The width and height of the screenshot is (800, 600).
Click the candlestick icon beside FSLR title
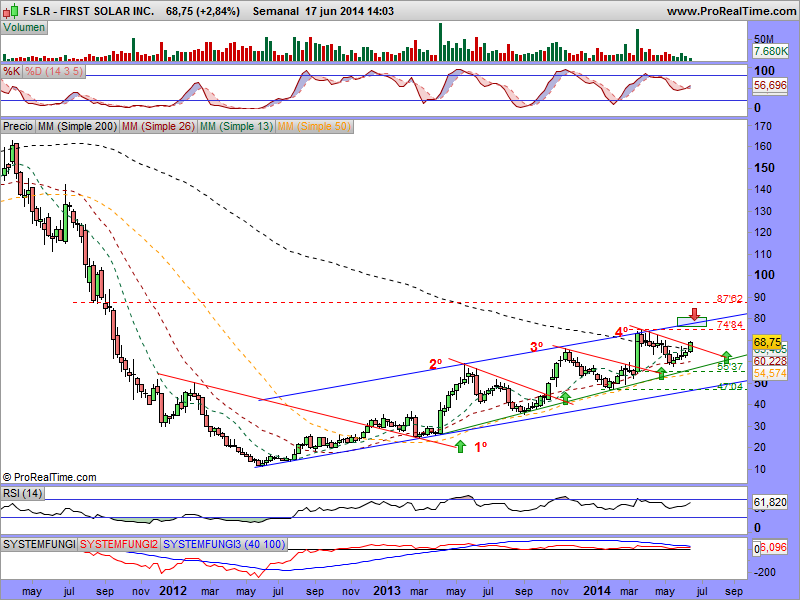(11, 10)
